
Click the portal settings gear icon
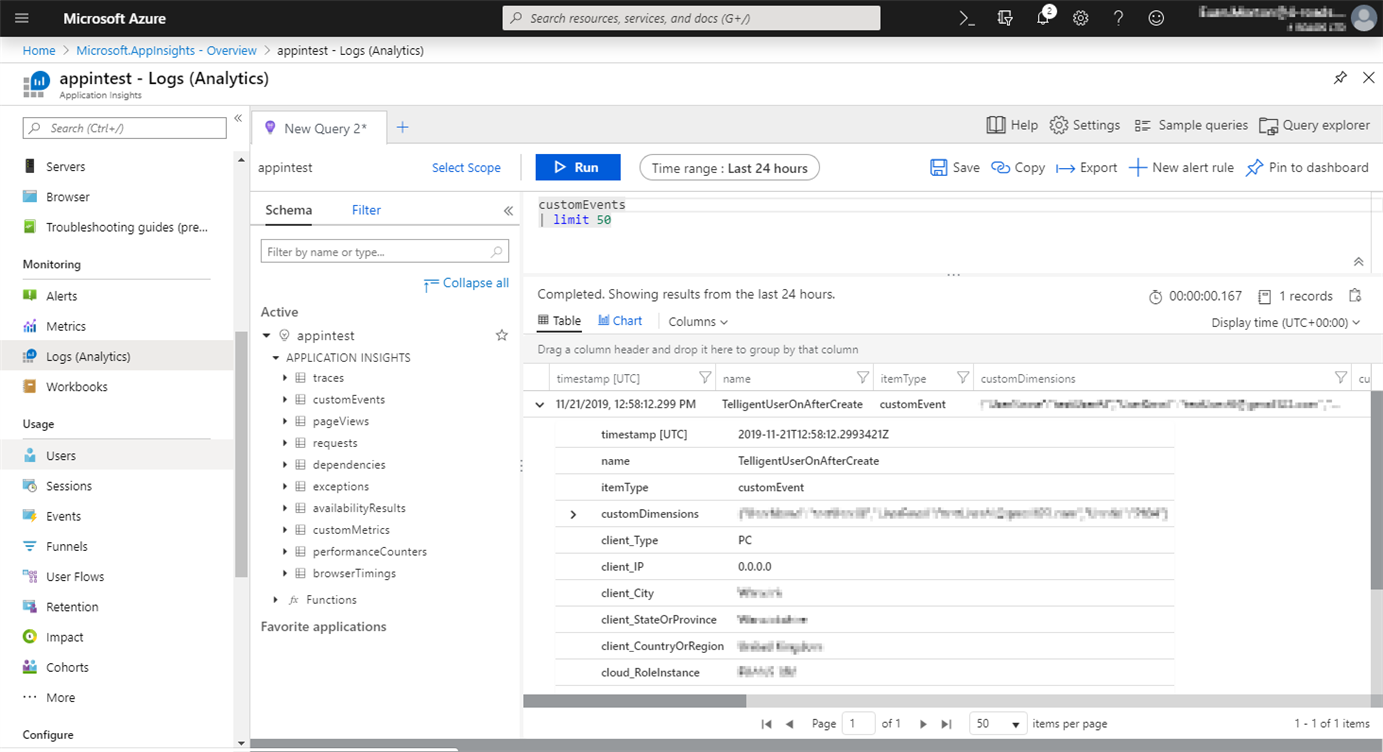point(1081,18)
